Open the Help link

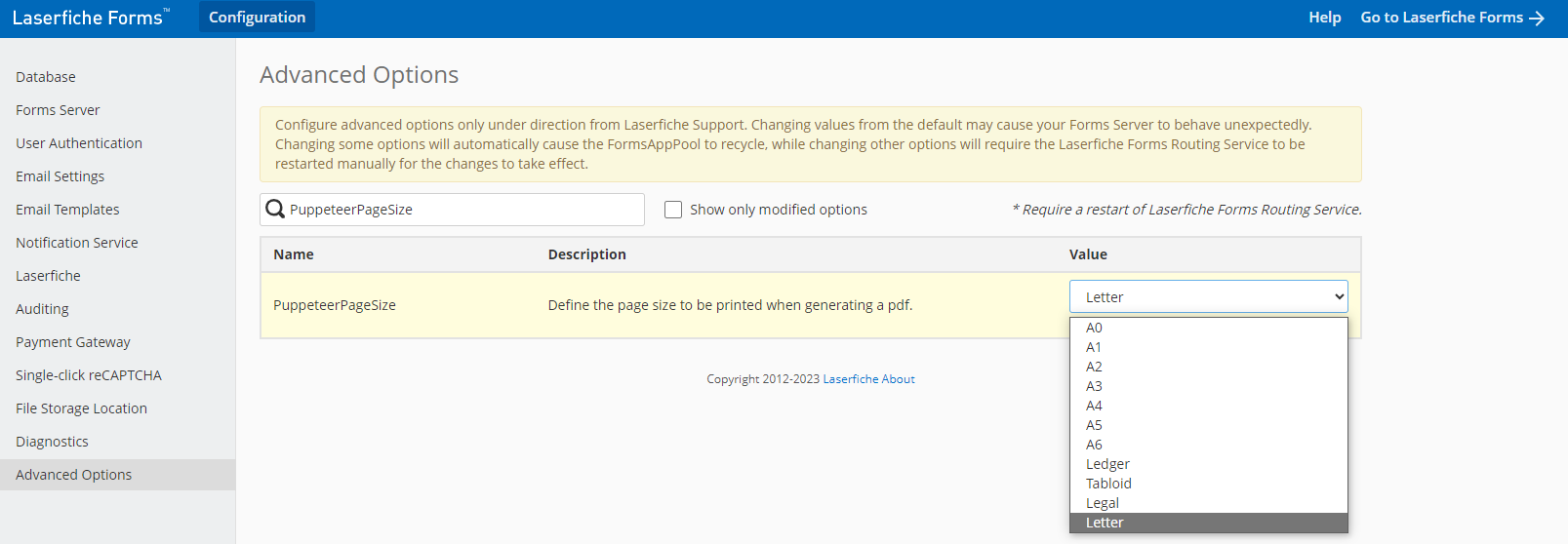1324,18
